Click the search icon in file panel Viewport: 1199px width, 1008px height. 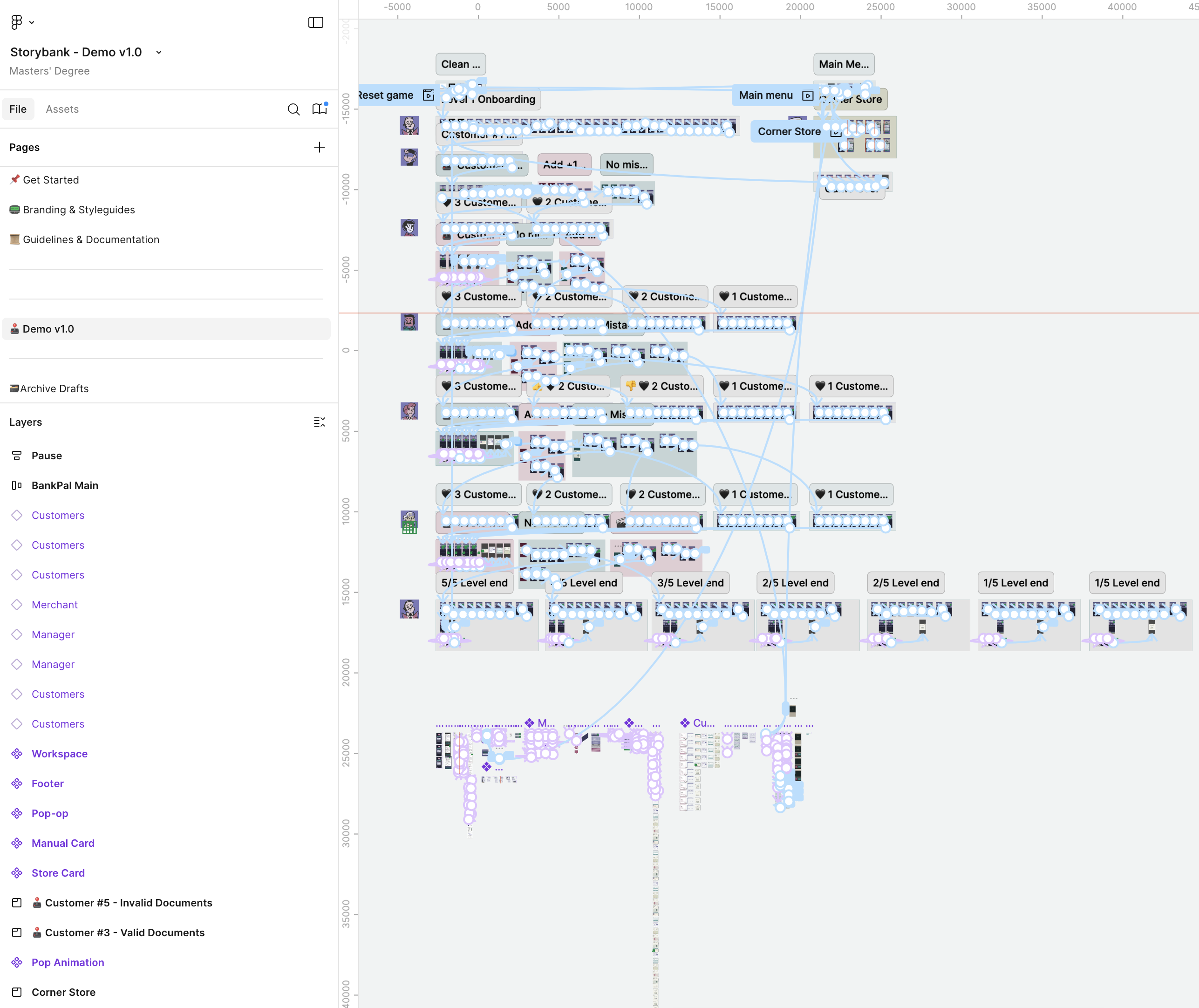[293, 109]
